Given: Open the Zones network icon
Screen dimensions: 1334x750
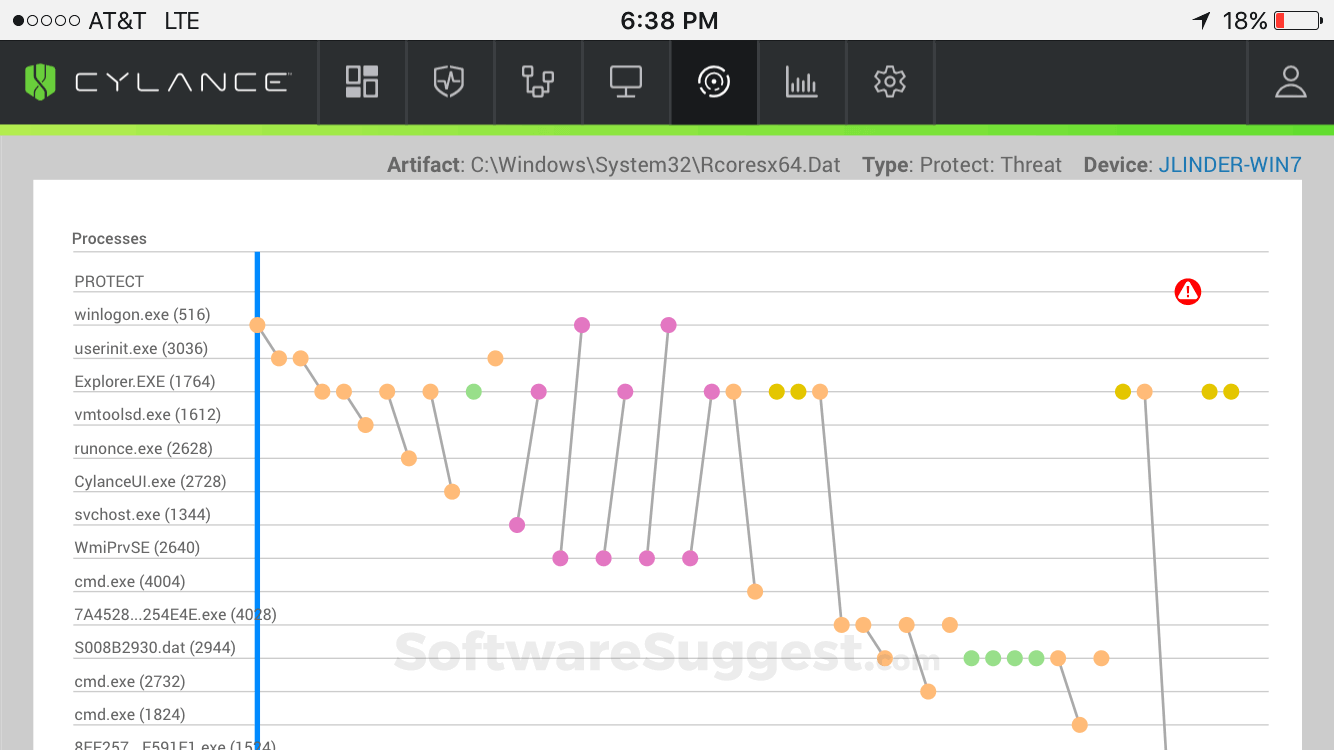Looking at the screenshot, I should pos(538,82).
